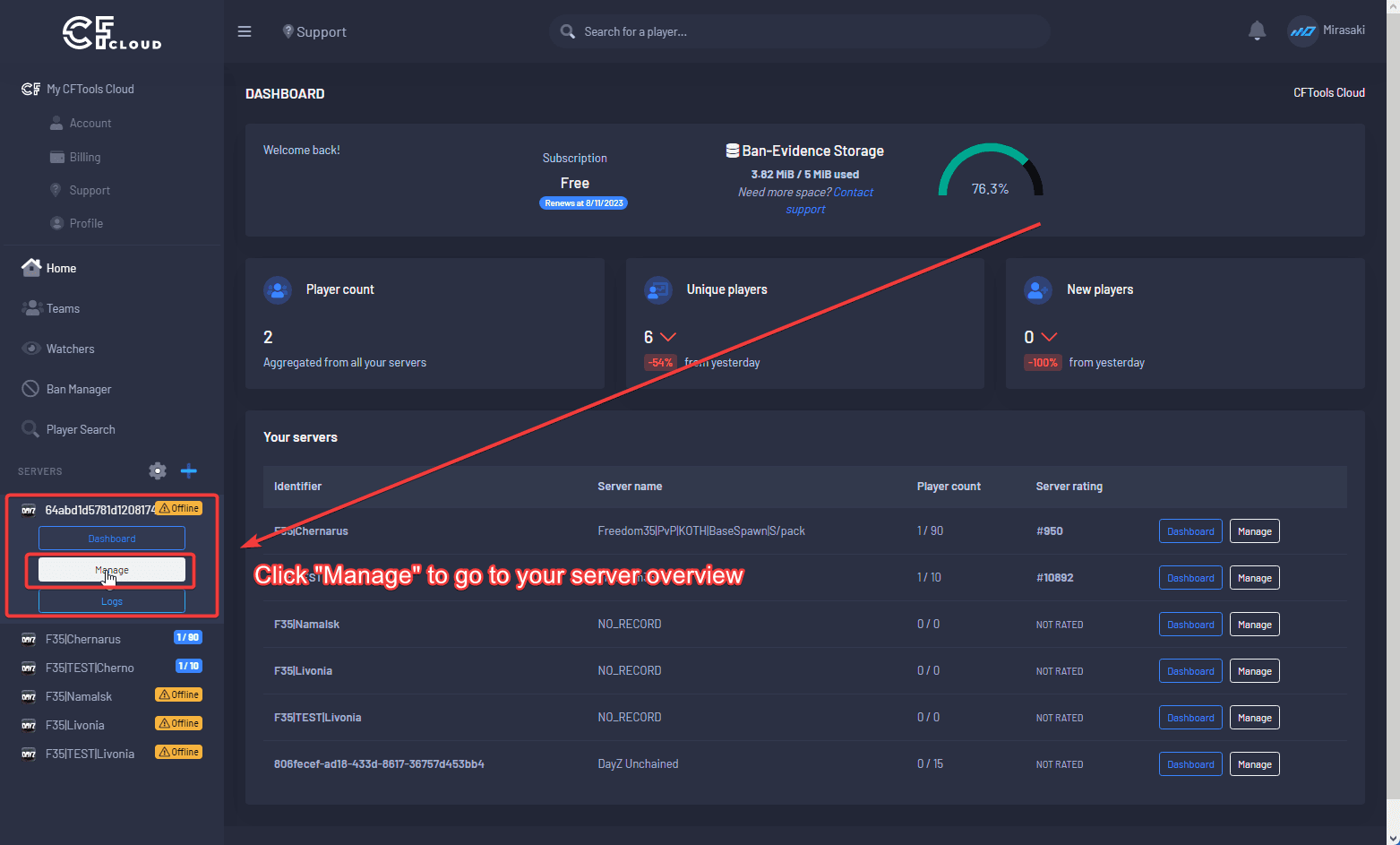Open Dashboard for DayZ Unchained row
The image size is (1400, 845).
(1190, 764)
